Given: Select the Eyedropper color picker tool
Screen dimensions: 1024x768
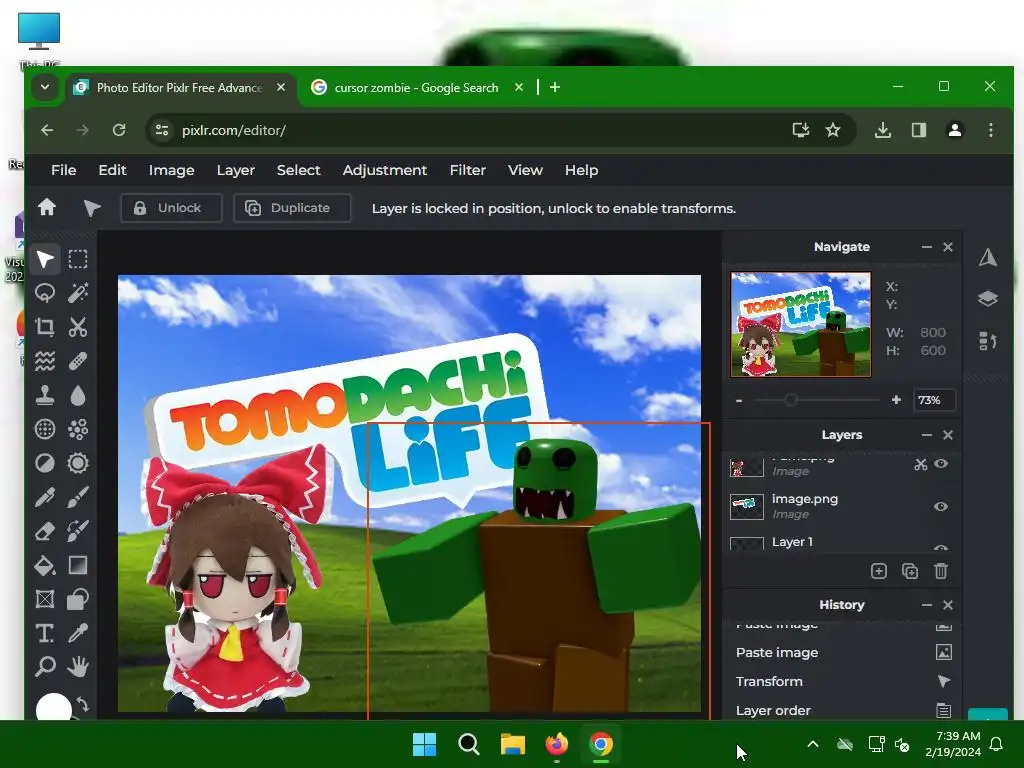Looking at the screenshot, I should 78,633.
